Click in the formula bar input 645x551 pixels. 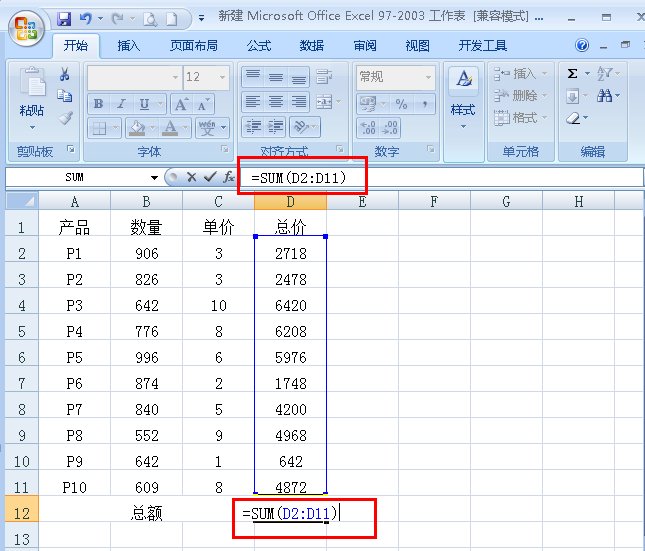(440, 178)
